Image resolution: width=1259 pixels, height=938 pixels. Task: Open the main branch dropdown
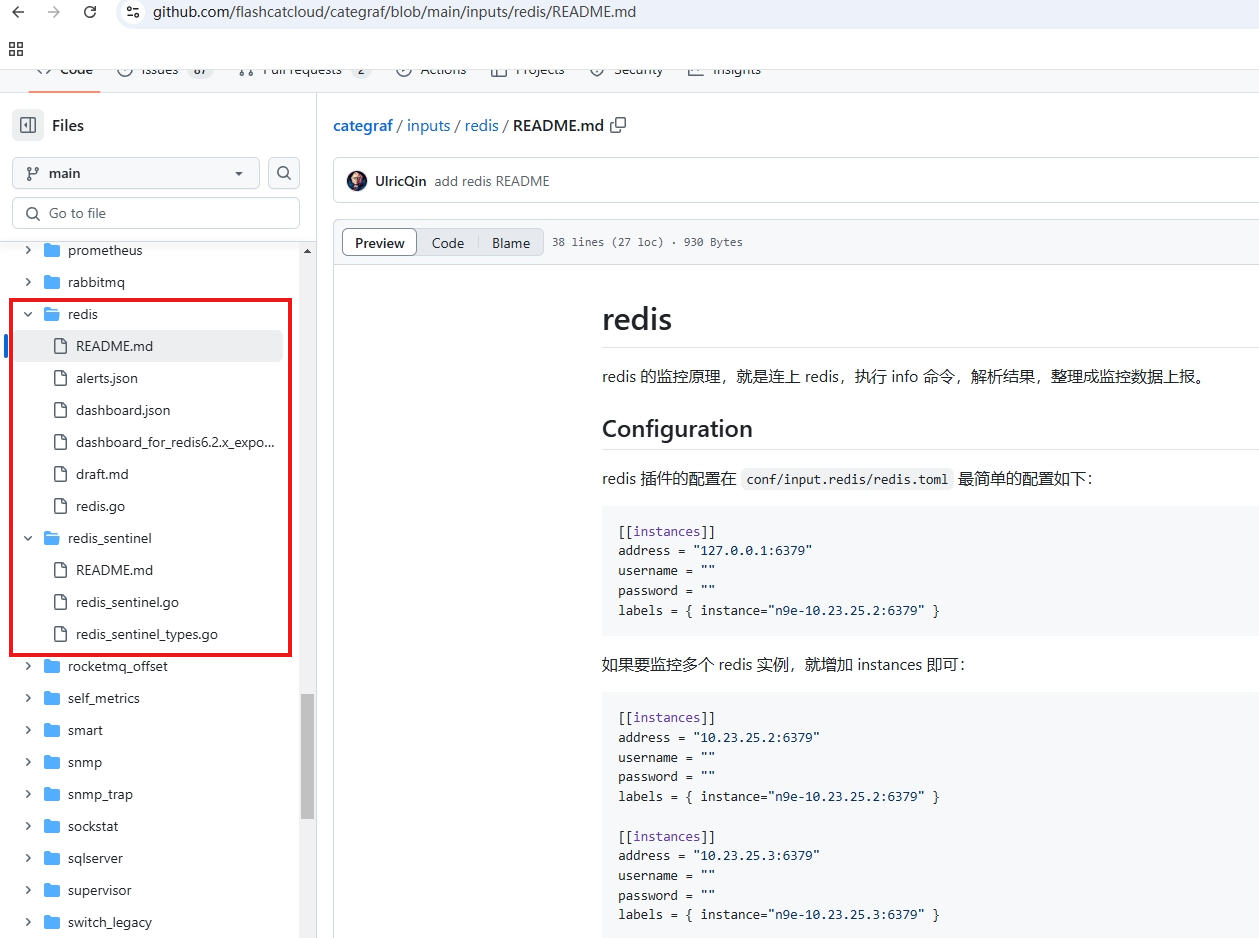(x=136, y=173)
